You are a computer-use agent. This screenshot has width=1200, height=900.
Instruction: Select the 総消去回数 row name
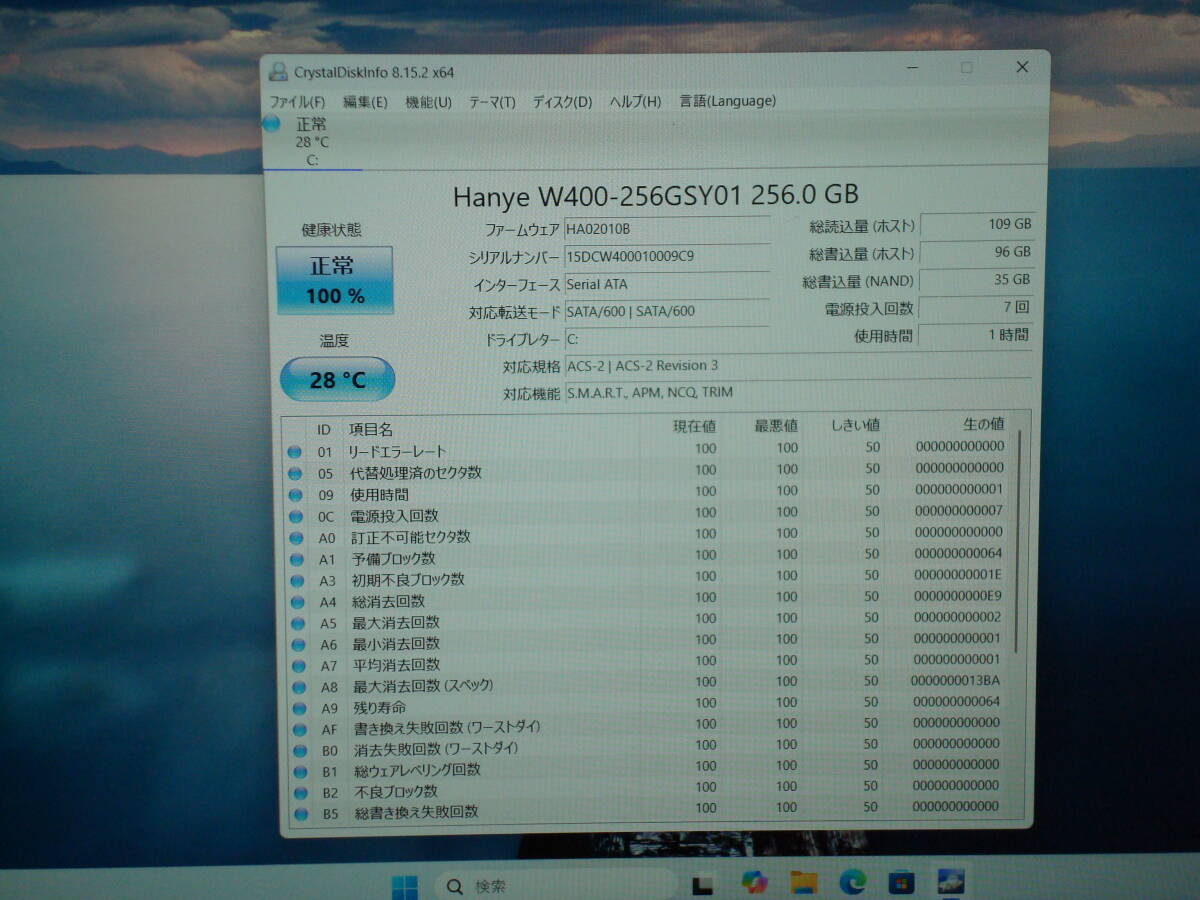click(388, 601)
